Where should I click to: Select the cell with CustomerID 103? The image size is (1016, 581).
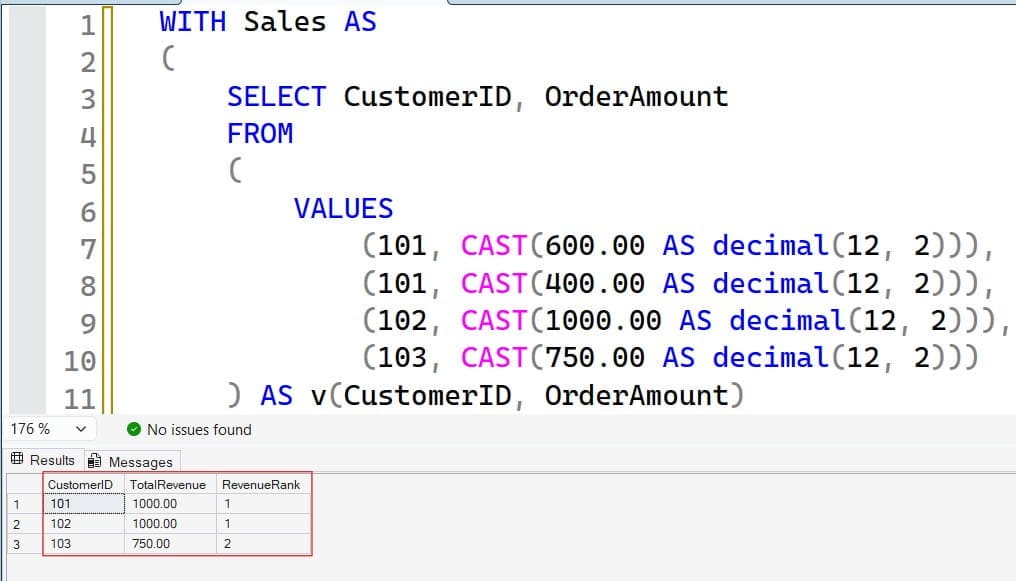pyautogui.click(x=84, y=543)
